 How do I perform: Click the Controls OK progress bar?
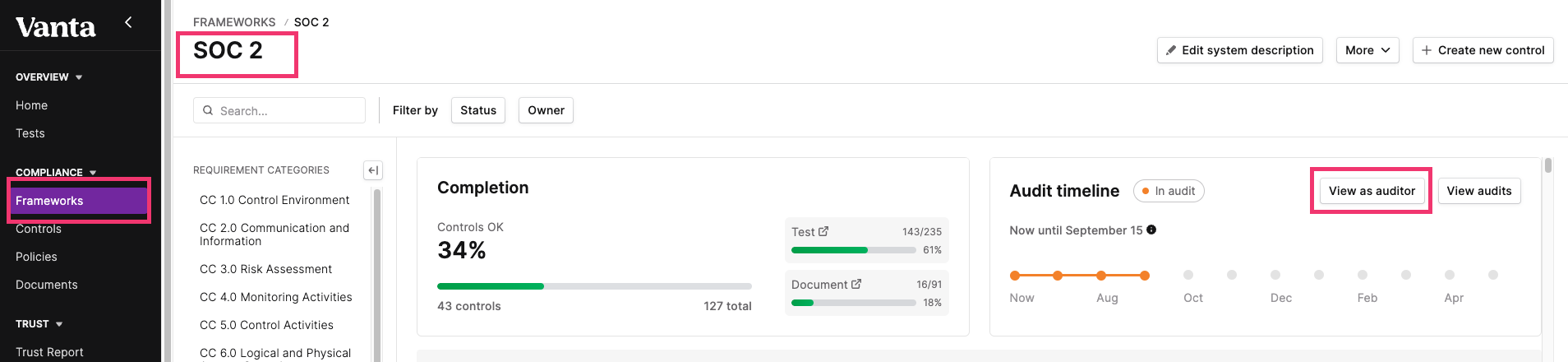coord(594,286)
